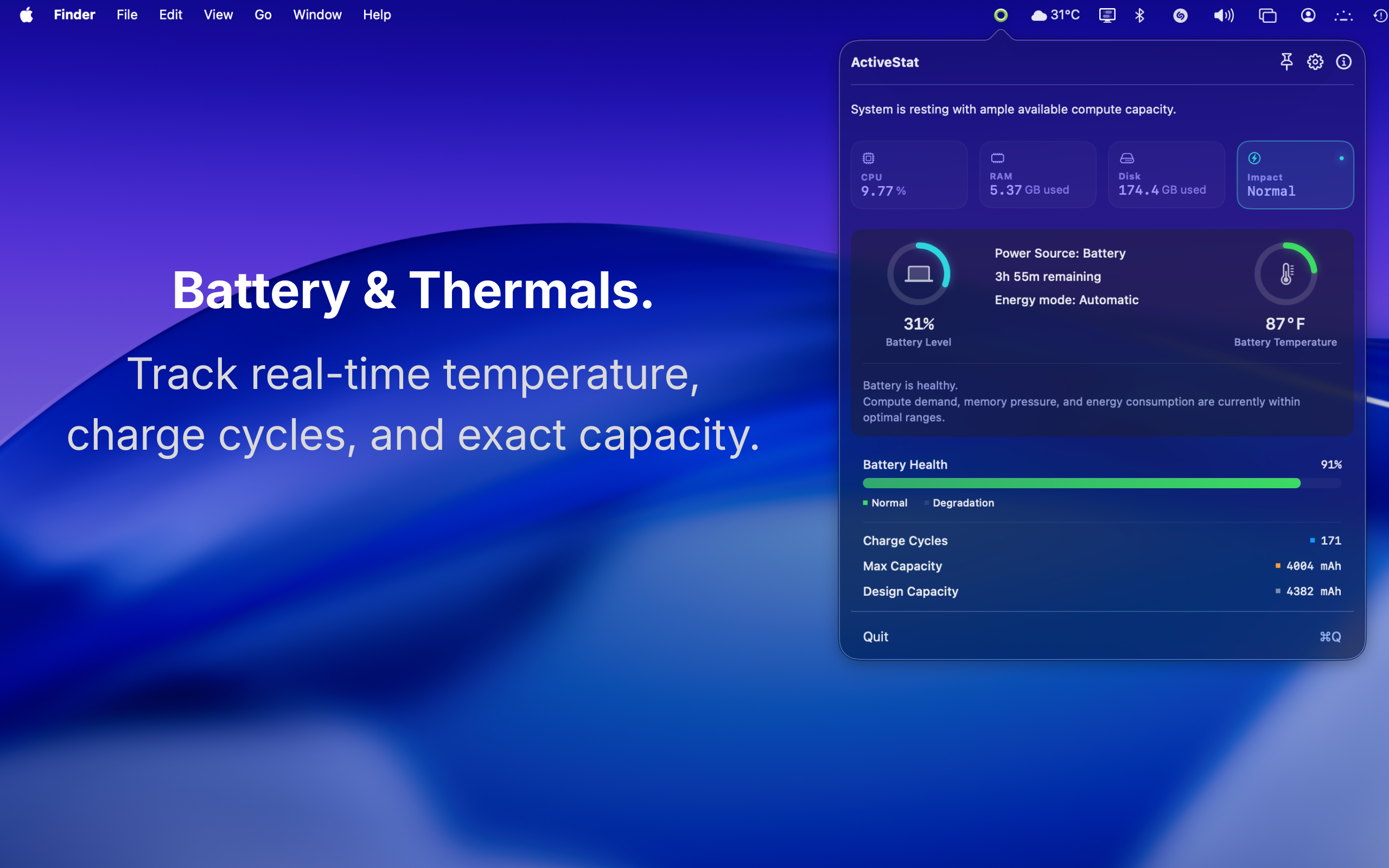The width and height of the screenshot is (1389, 868).
Task: Open ActiveStat settings via the gear icon
Action: [1316, 61]
